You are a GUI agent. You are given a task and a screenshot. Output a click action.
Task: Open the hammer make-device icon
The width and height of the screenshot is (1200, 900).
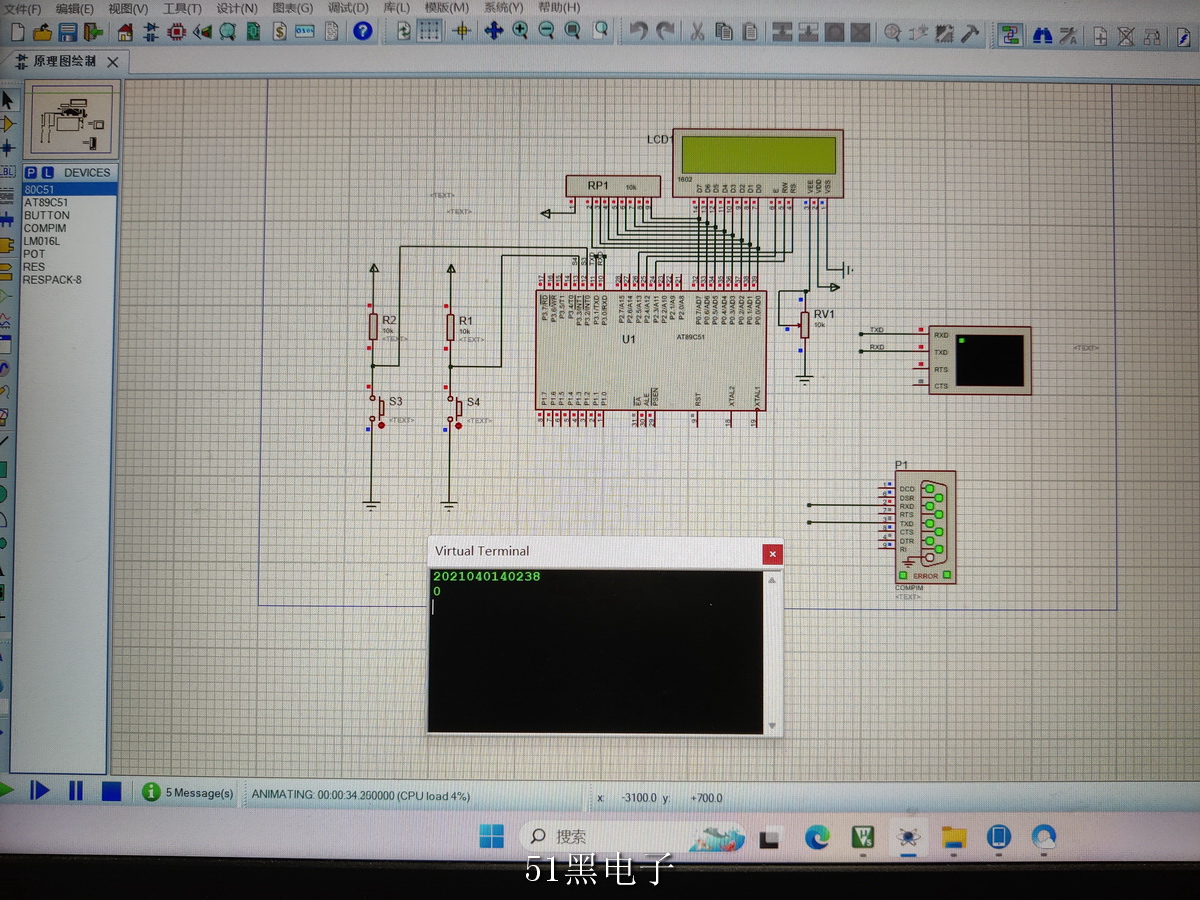pos(969,33)
